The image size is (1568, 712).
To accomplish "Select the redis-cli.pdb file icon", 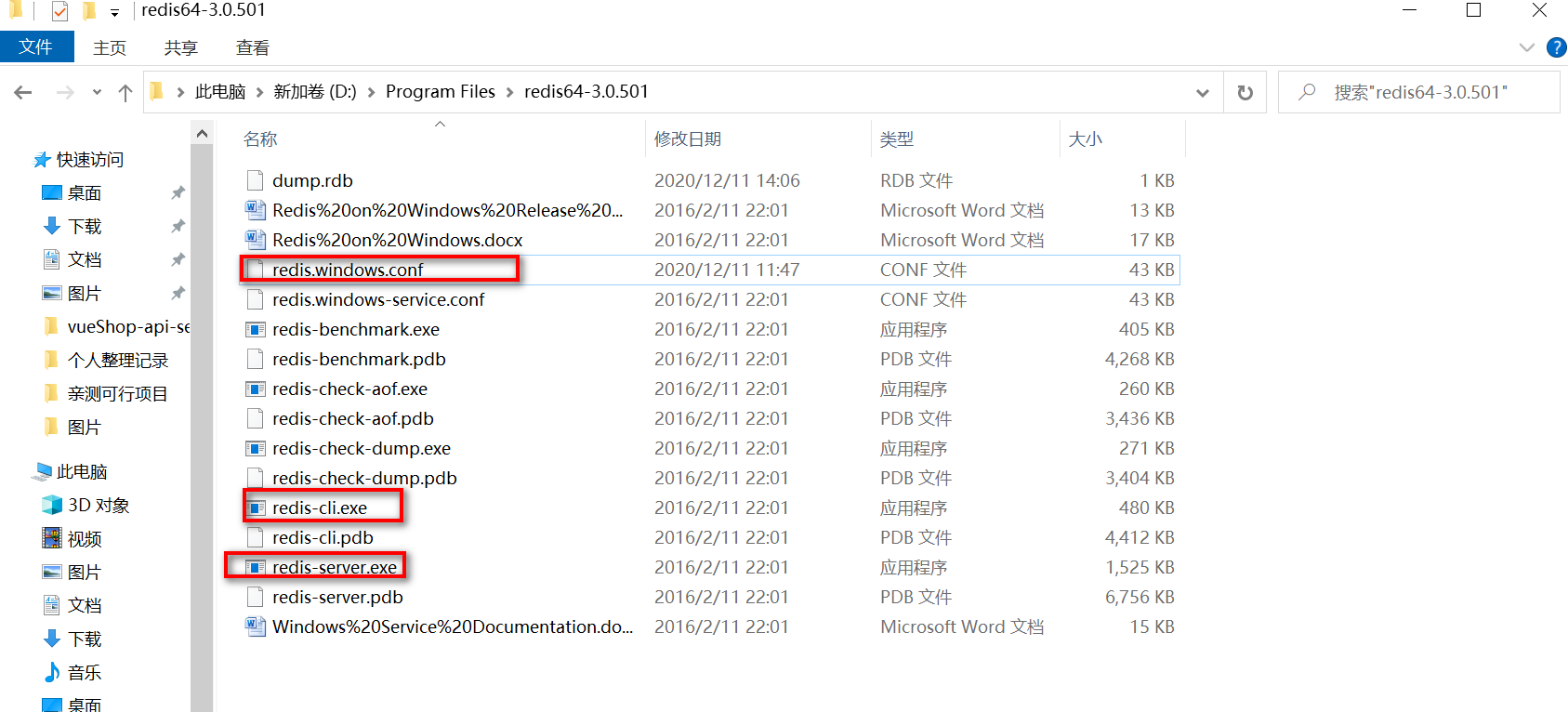I will [255, 537].
